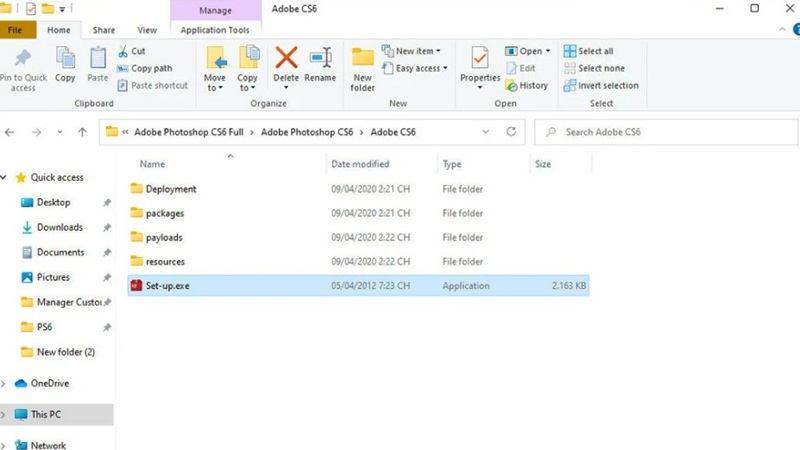Click Select all in the Select group

(x=588, y=51)
